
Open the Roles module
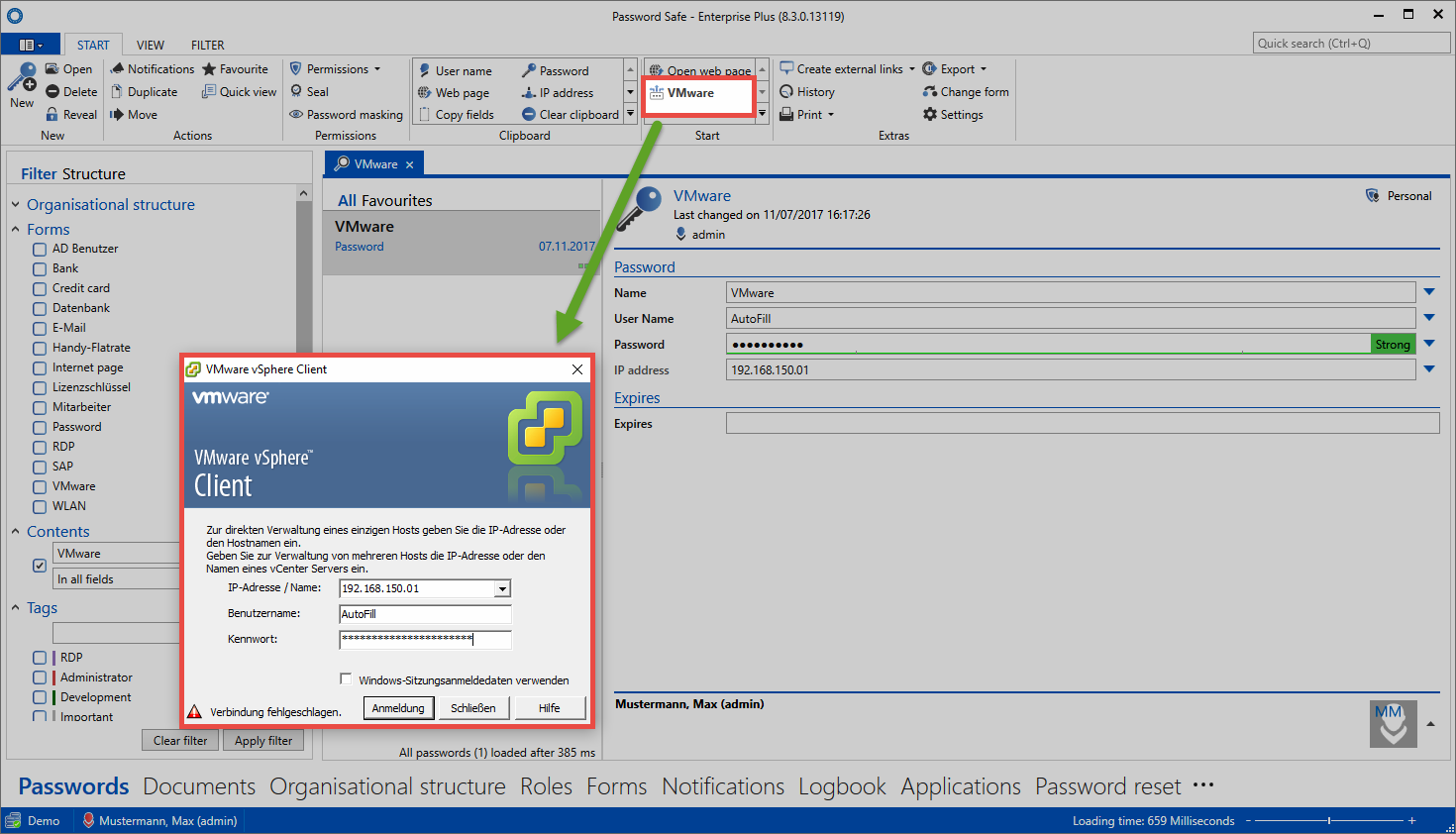[547, 786]
